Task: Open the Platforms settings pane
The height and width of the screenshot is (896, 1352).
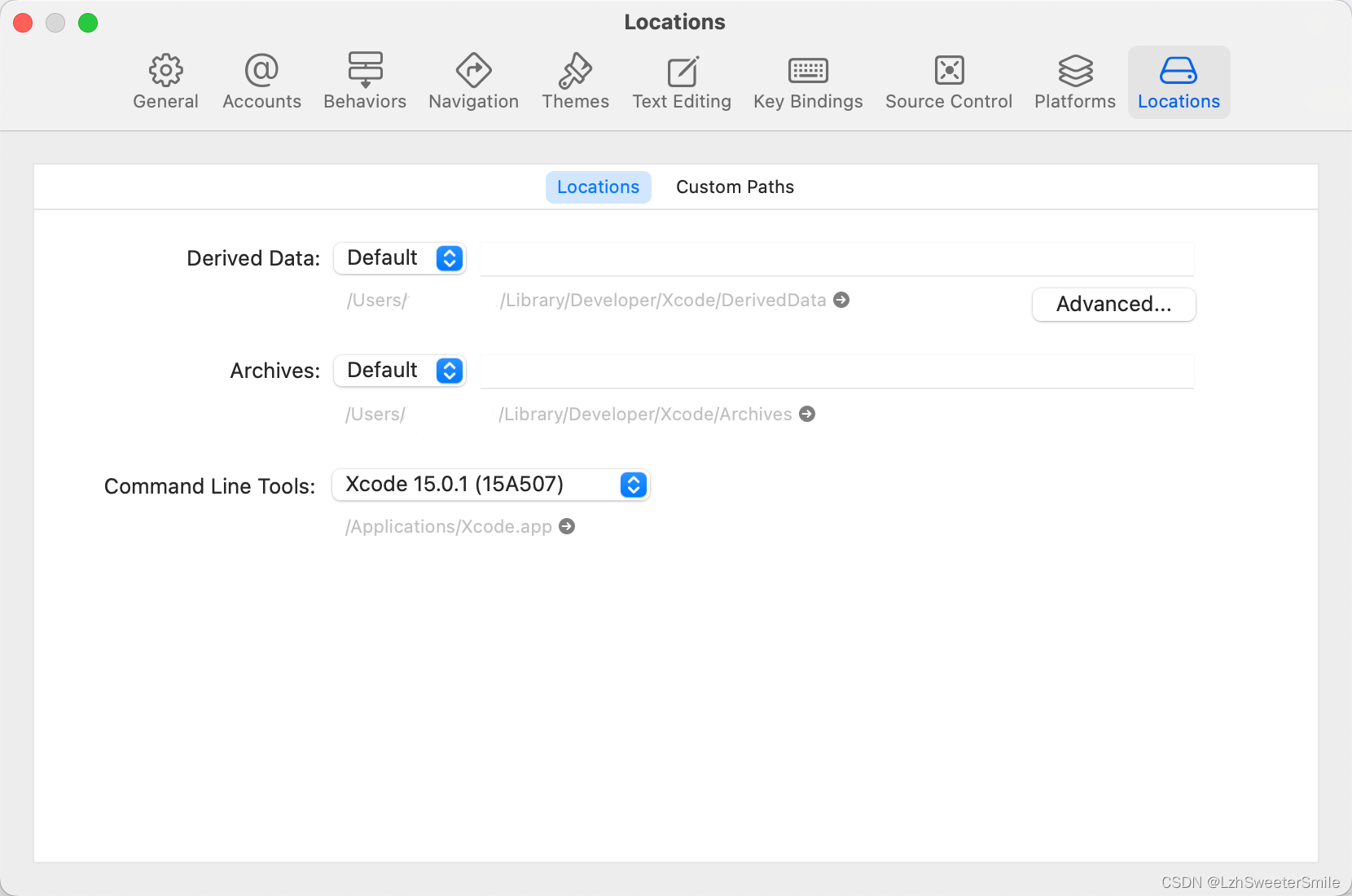Action: tap(1074, 81)
